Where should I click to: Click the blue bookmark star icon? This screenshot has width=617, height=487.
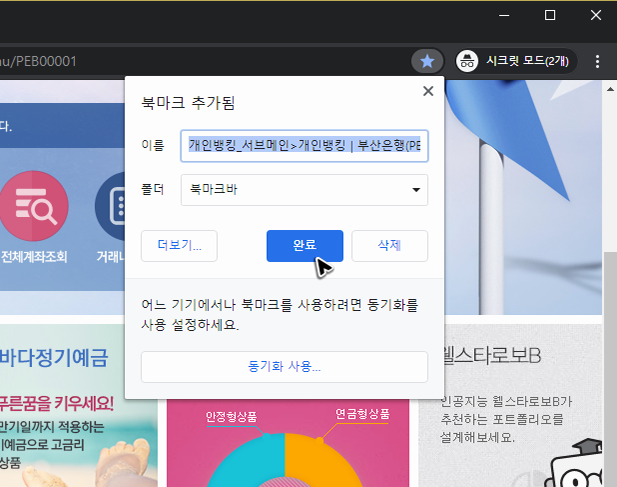(427, 61)
